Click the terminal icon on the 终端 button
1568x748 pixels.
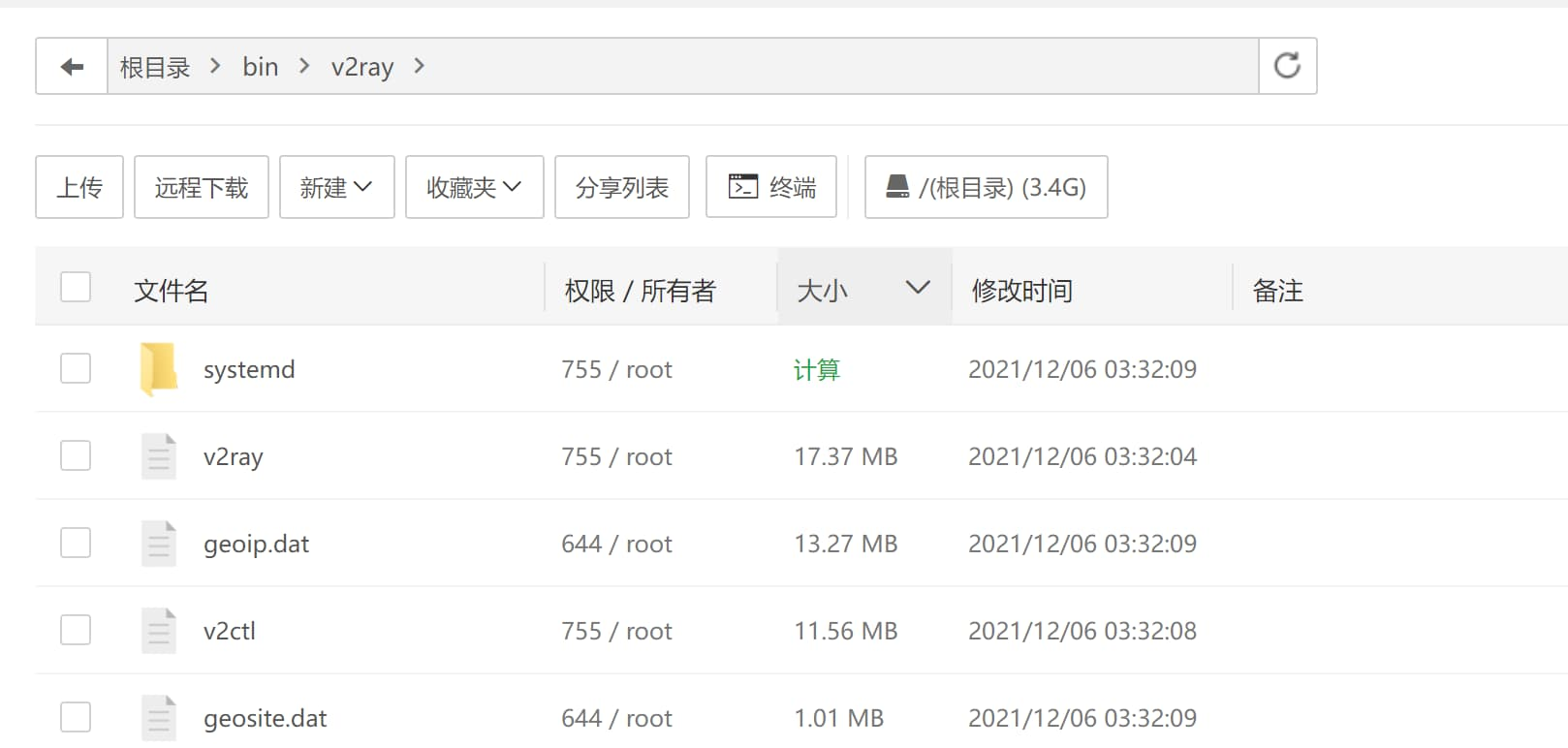pos(743,186)
